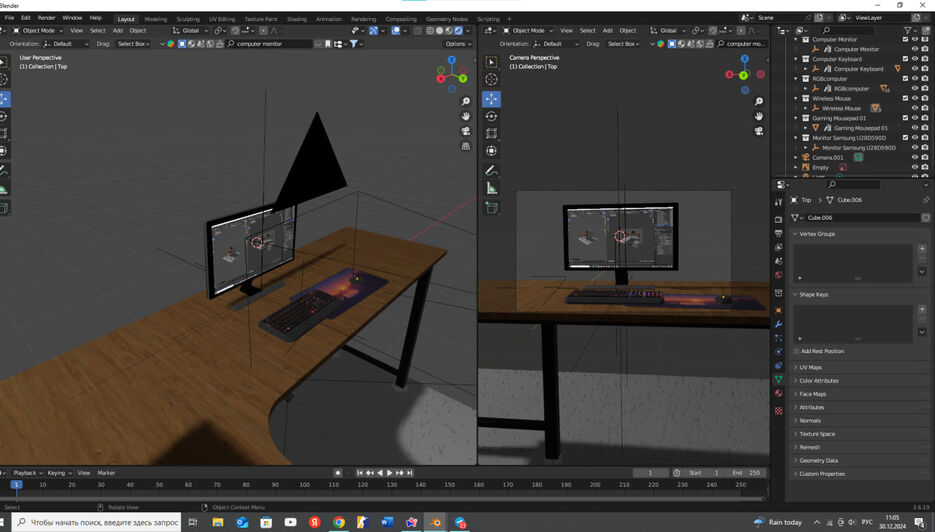Image resolution: width=935 pixels, height=532 pixels.
Task: Expand the UV Maps panel
Action: (x=810, y=367)
